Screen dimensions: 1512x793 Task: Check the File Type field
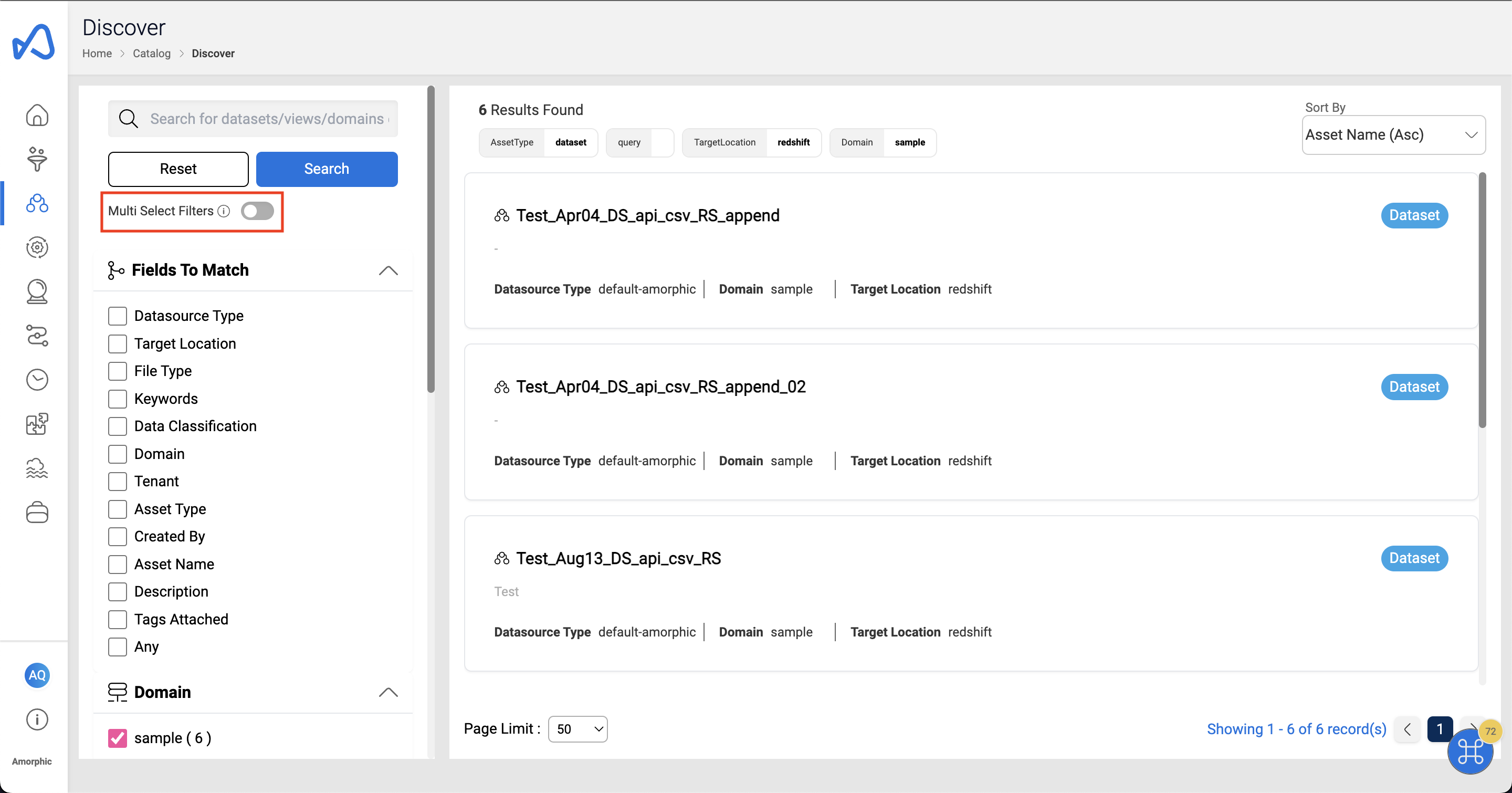tap(118, 371)
